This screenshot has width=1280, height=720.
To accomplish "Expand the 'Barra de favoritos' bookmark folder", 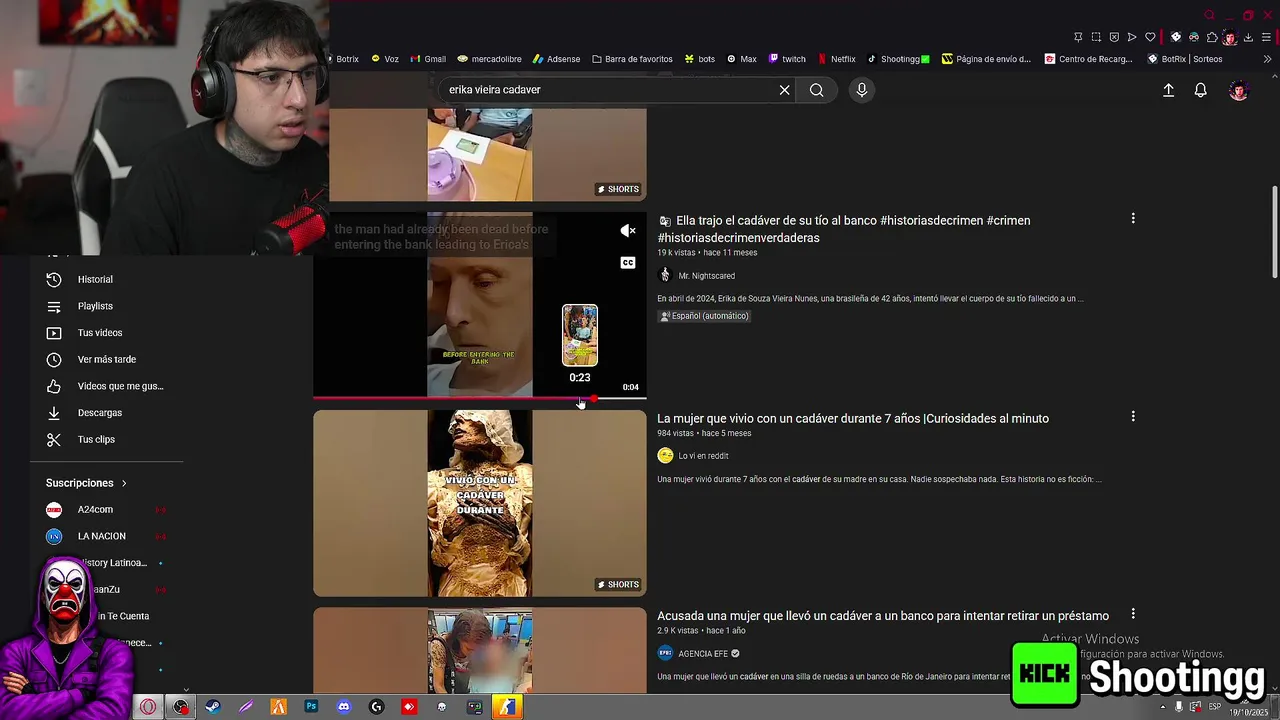I will 632,59.
